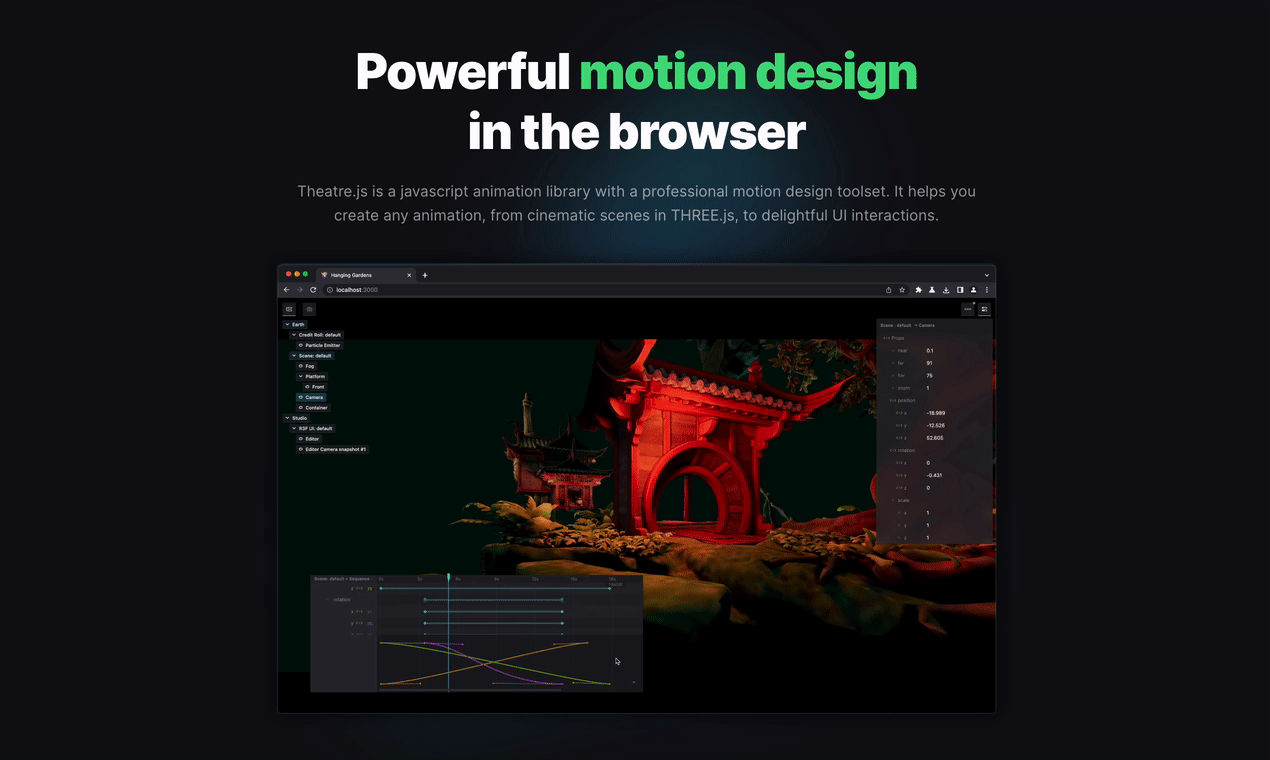Click sequencing icon beside rotation group
1270x760 pixels.
tap(893, 450)
